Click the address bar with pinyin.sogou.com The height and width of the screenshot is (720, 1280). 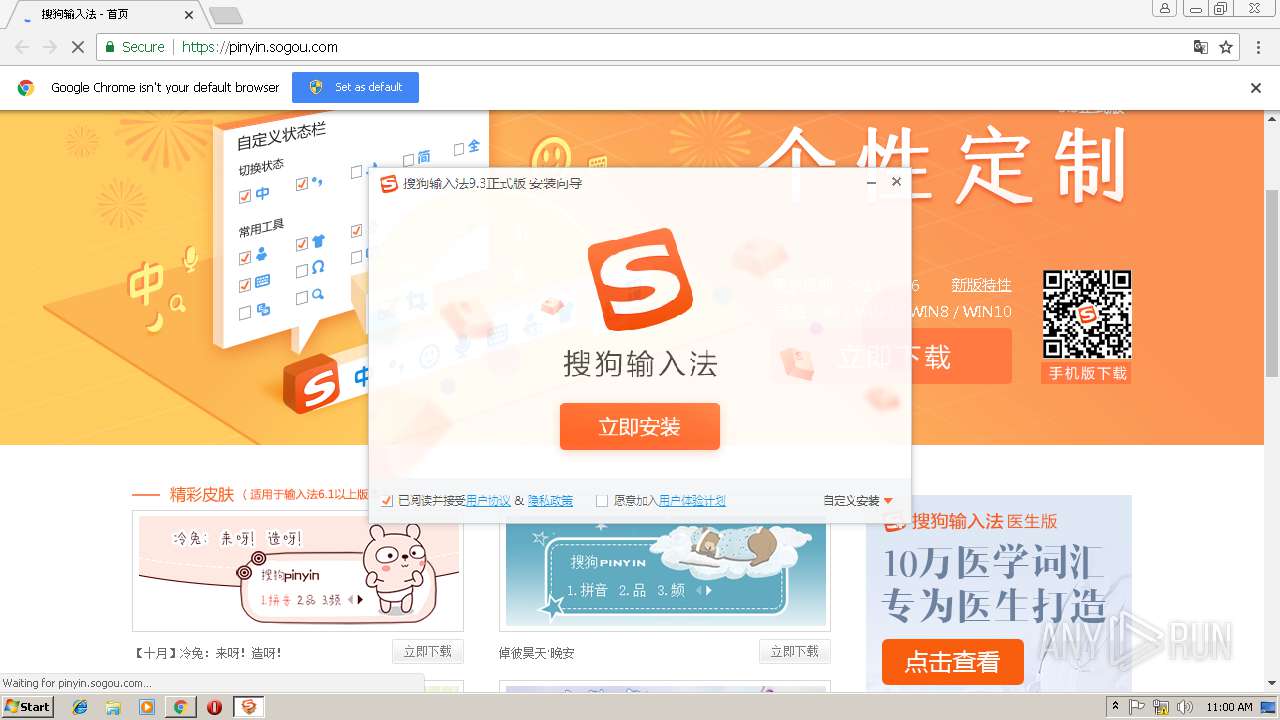pos(669,47)
